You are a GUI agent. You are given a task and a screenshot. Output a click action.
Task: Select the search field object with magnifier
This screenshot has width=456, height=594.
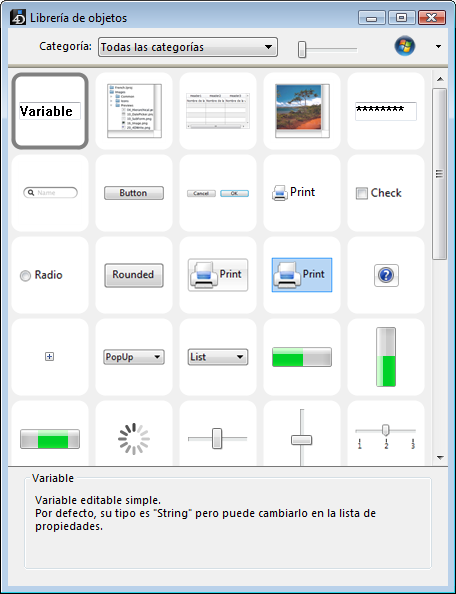(x=50, y=192)
